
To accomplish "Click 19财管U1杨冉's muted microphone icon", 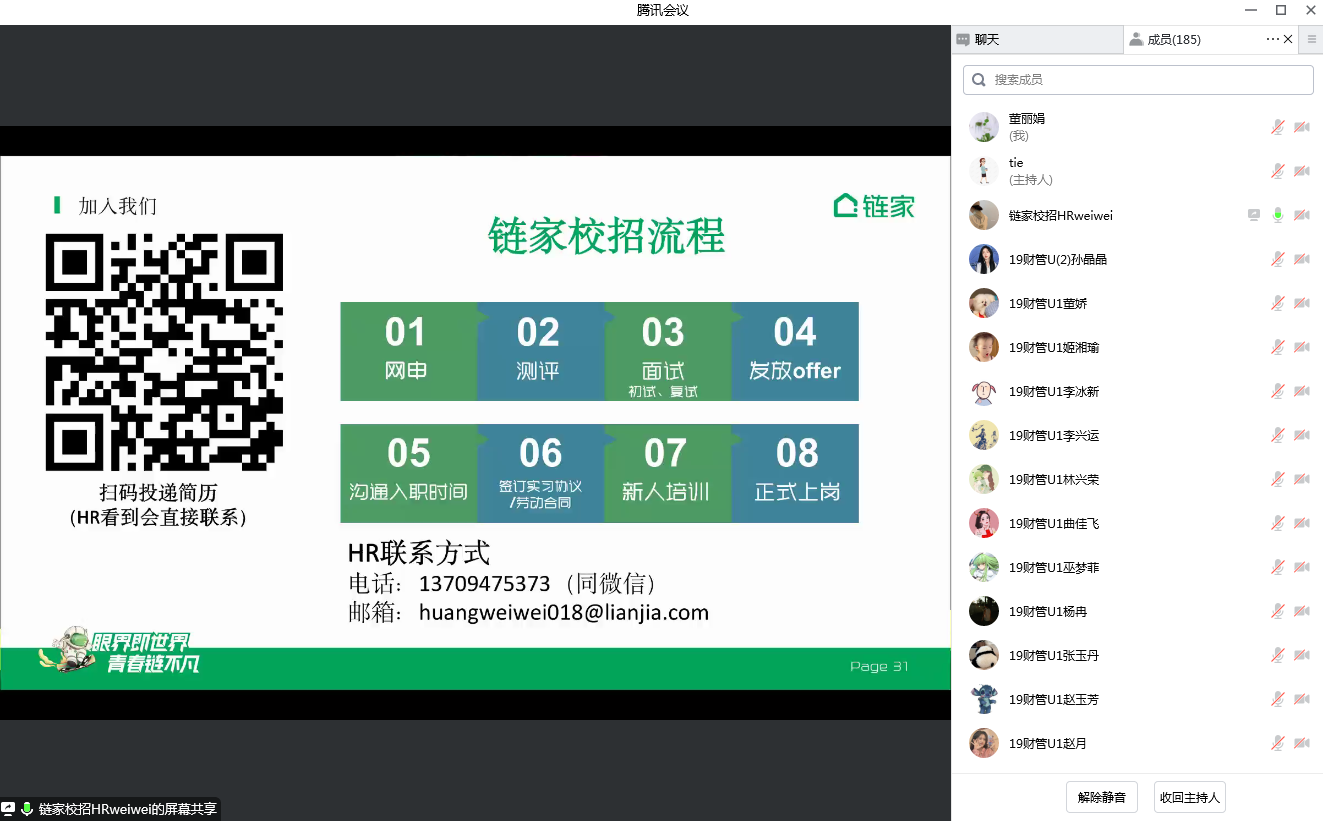I will pos(1278,611).
